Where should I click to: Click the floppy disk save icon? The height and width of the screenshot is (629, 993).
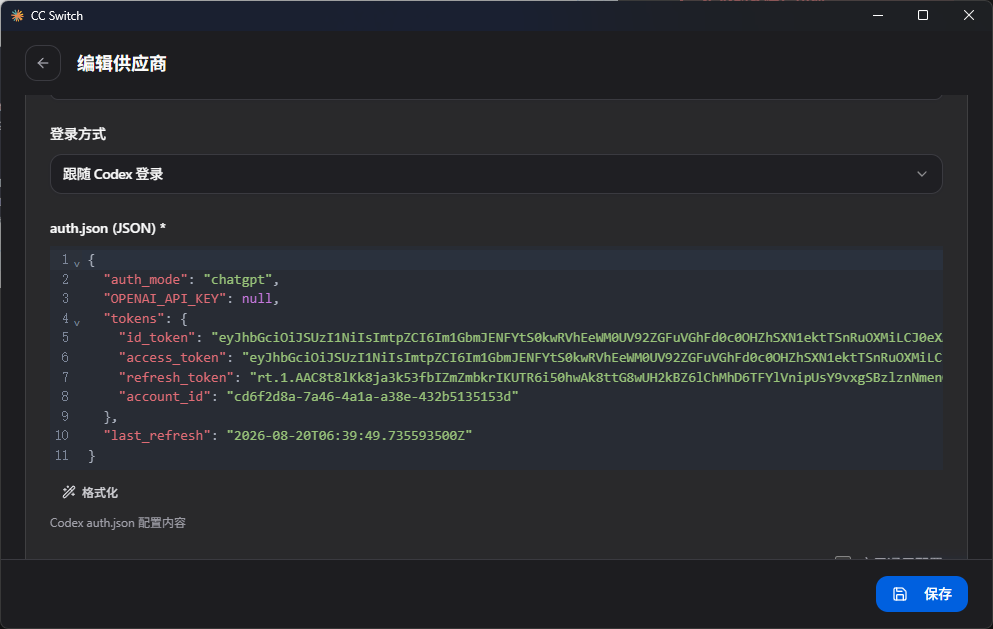[x=900, y=594]
